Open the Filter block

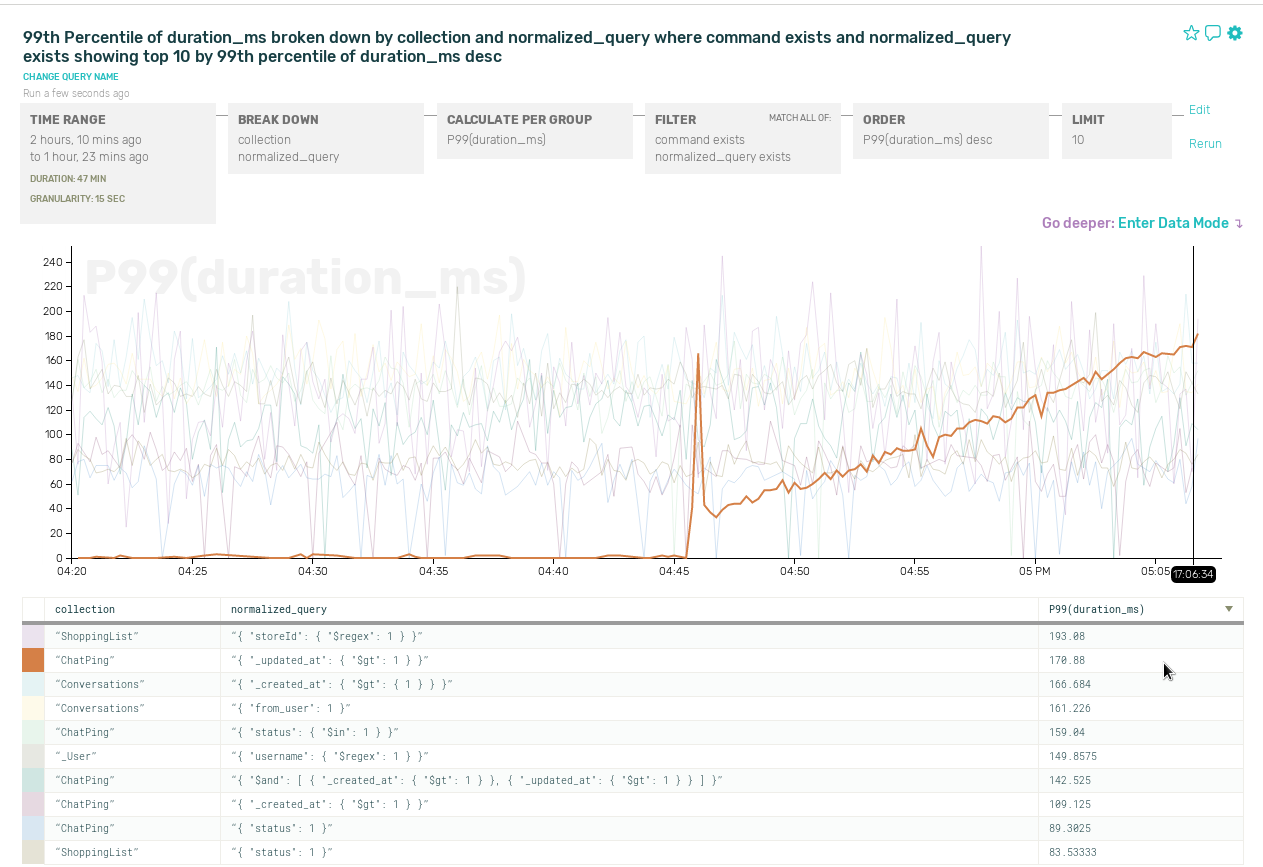pos(742,138)
